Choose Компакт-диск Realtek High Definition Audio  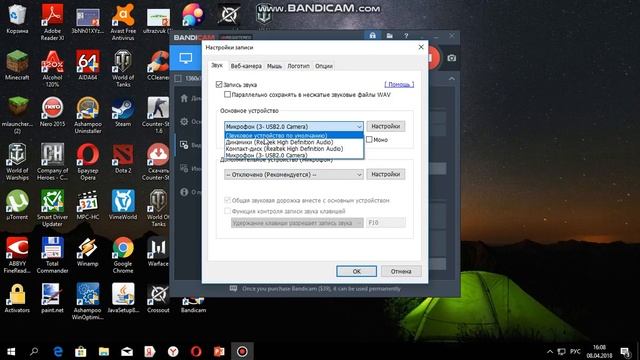[x=293, y=149]
